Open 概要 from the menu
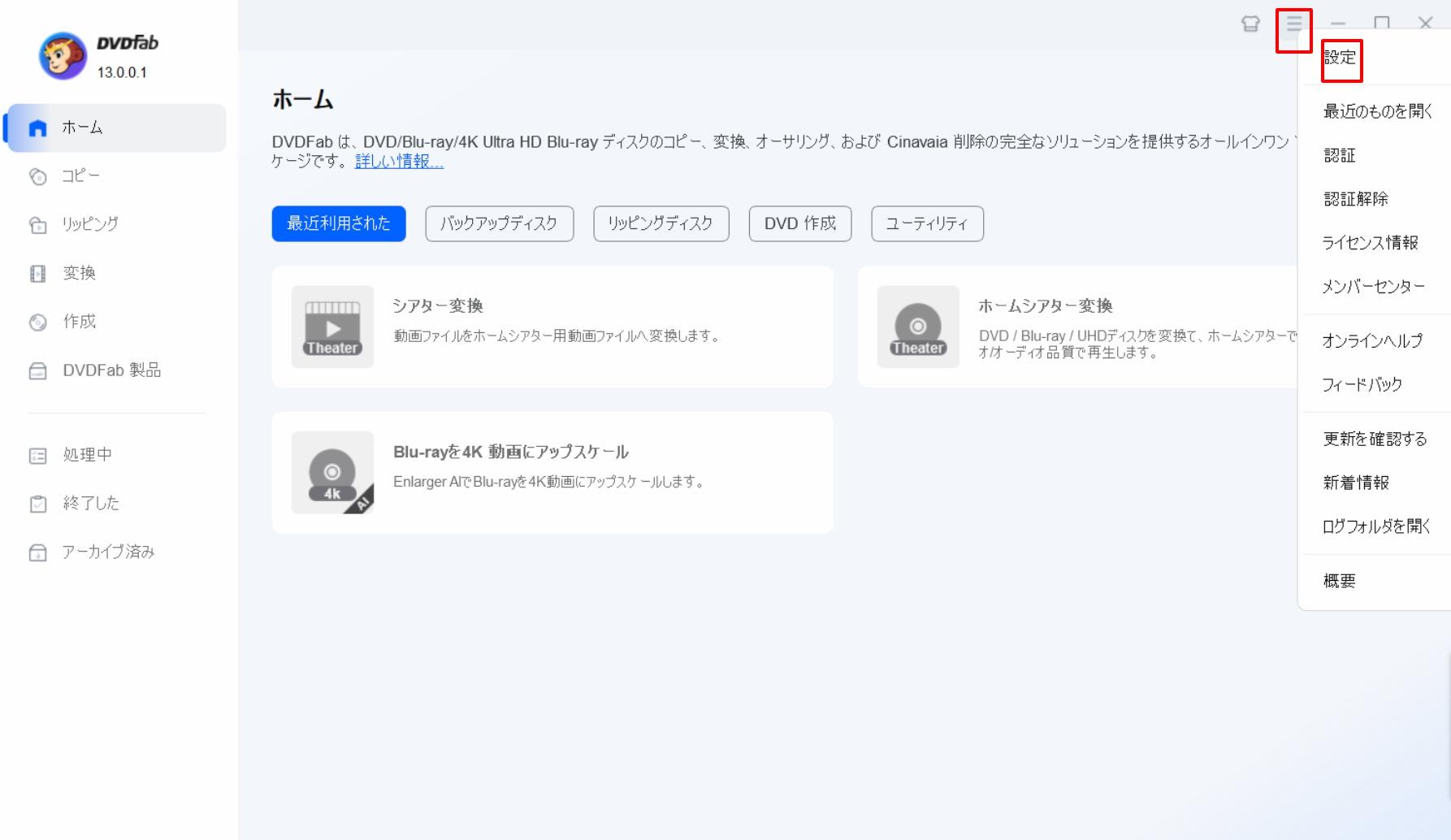1451x840 pixels. 1340,581
